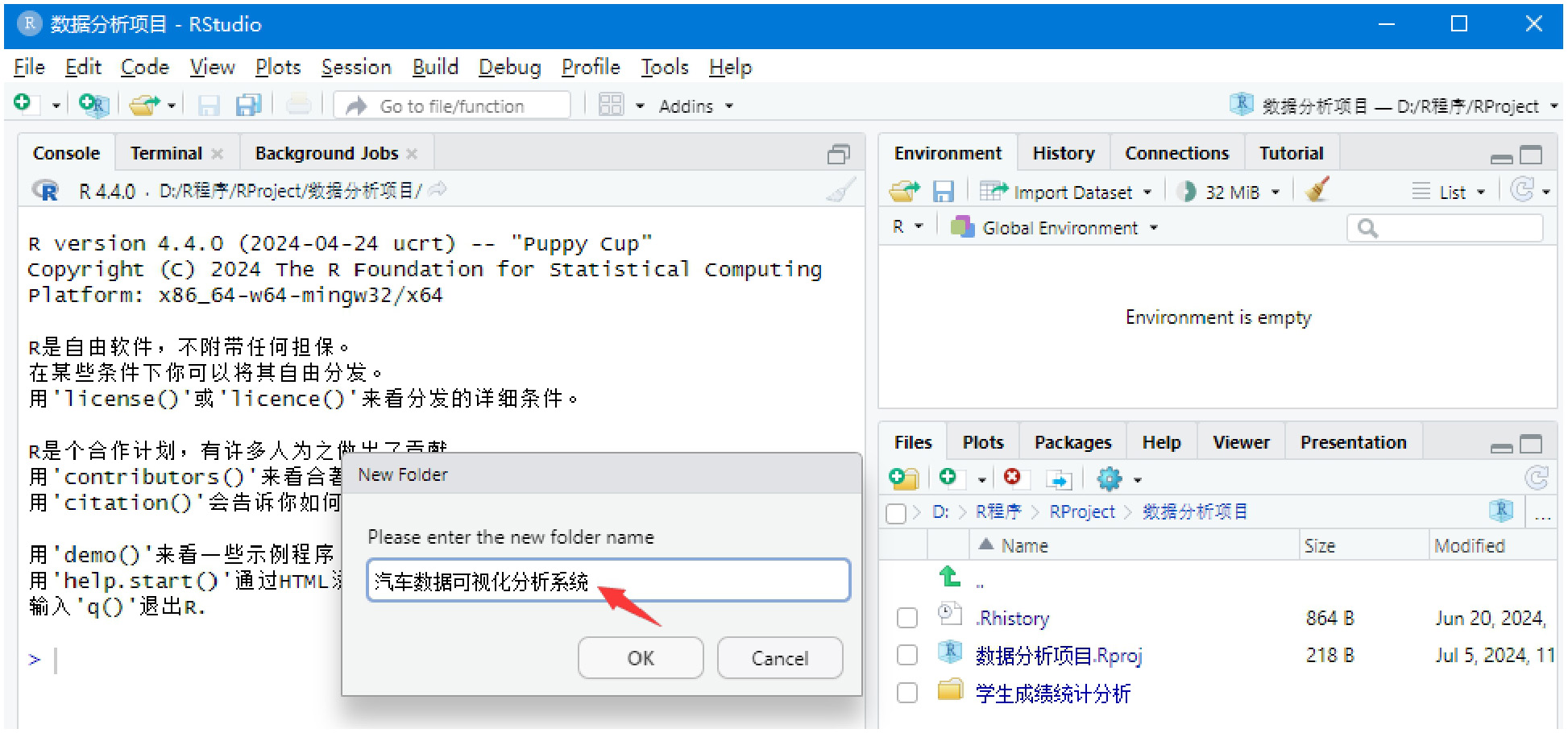The image size is (1568, 733).
Task: Clear environment objects with broom icon
Action: point(1317,191)
